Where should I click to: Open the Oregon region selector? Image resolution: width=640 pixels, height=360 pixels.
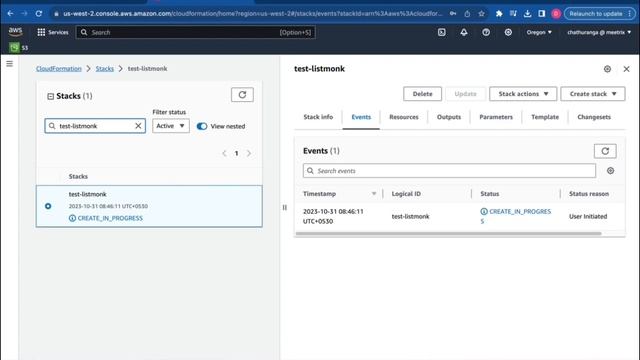point(539,32)
